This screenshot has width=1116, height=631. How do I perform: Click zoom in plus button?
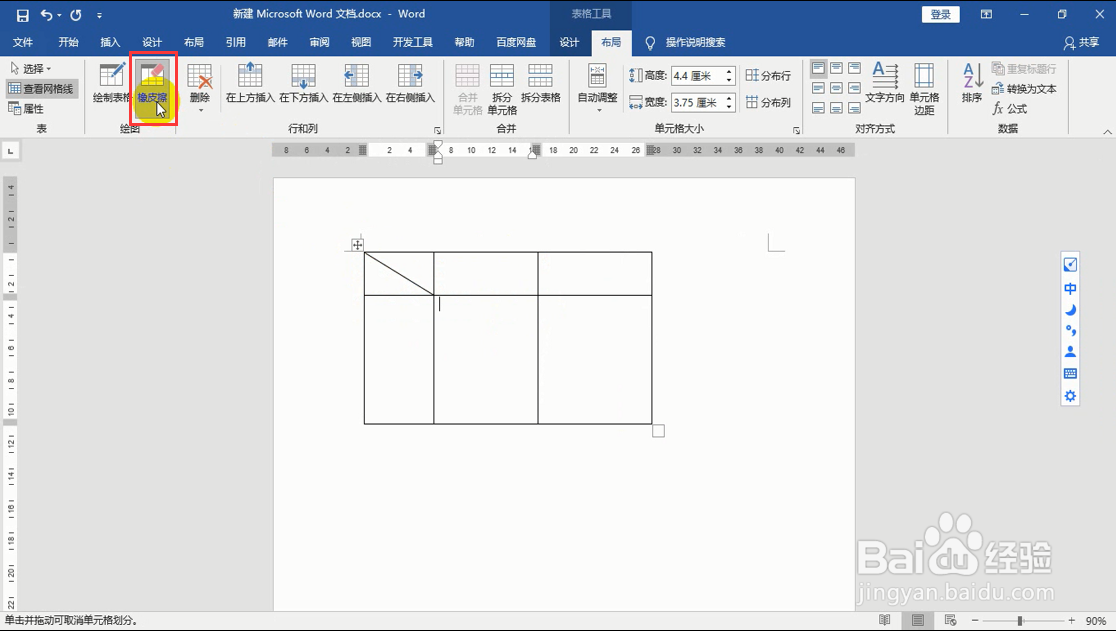[1071, 620]
